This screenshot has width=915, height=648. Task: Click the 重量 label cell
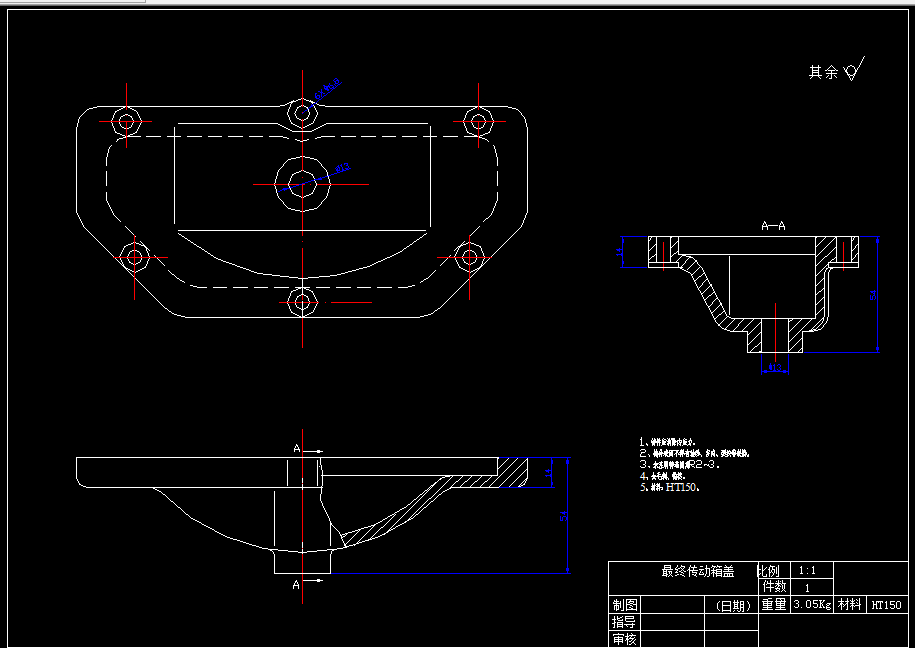pyautogui.click(x=774, y=604)
